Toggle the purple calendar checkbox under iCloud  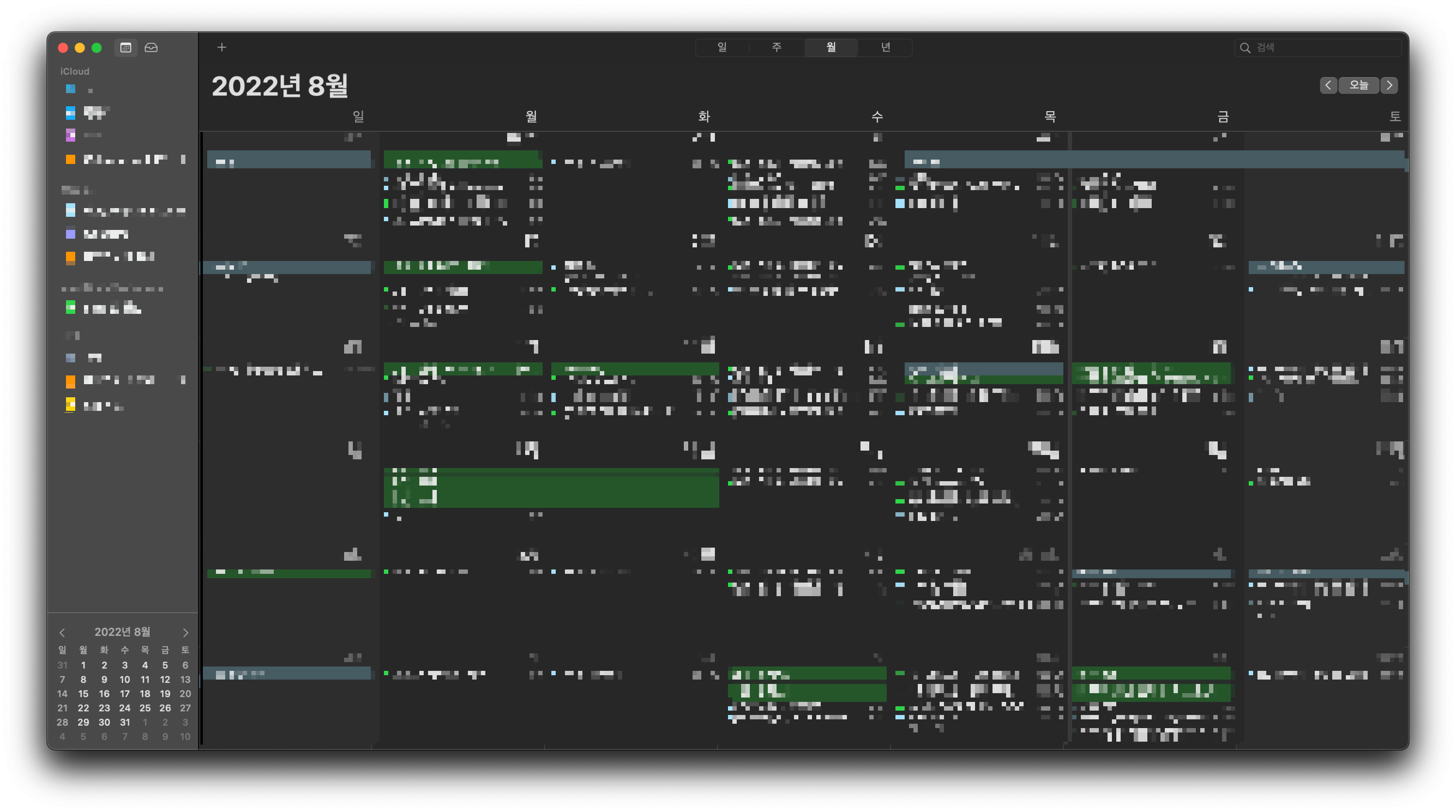point(71,135)
